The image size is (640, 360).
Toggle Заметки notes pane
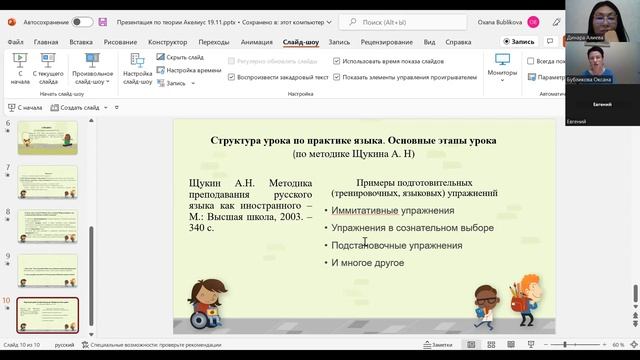click(438, 345)
